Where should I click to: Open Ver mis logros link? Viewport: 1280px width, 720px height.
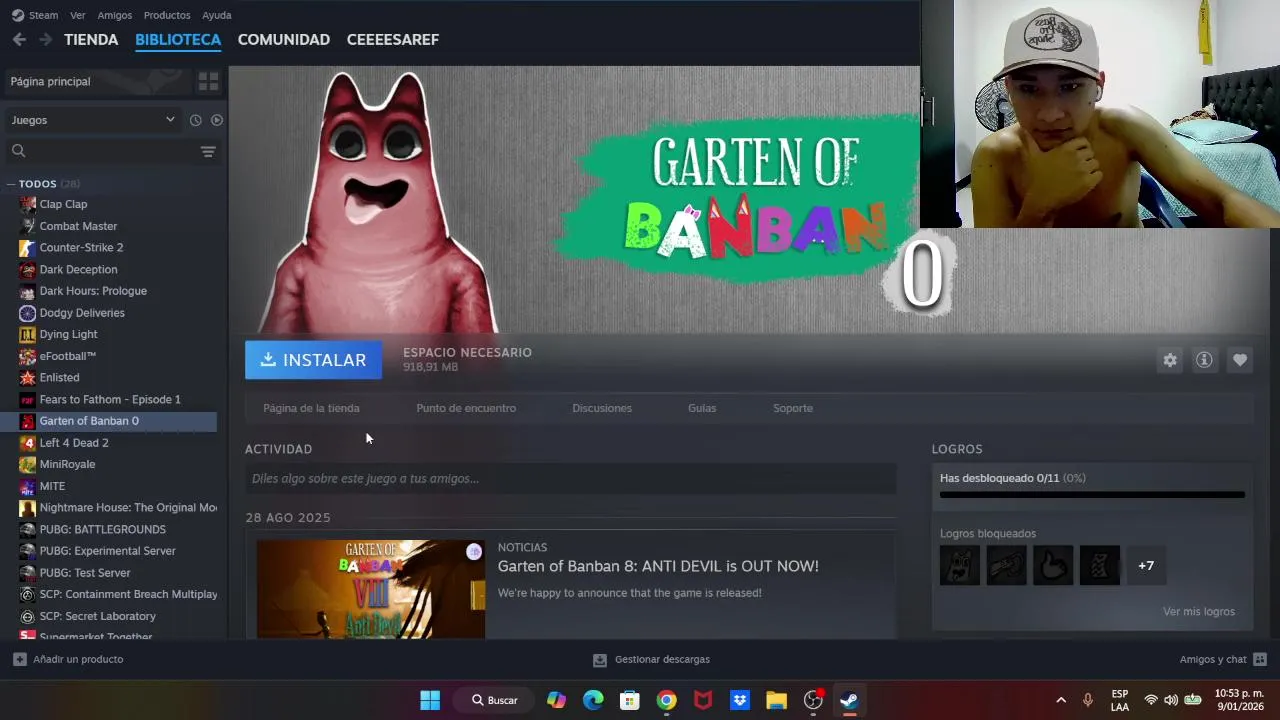[1199, 611]
